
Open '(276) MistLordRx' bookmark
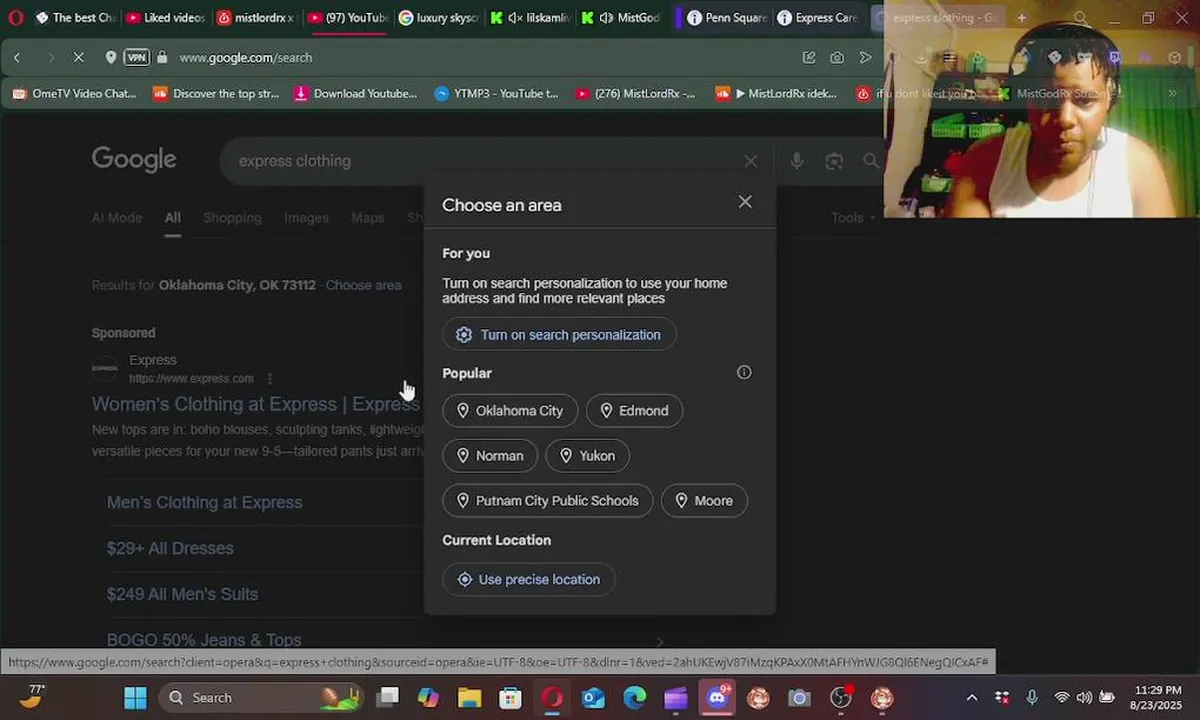coord(635,94)
